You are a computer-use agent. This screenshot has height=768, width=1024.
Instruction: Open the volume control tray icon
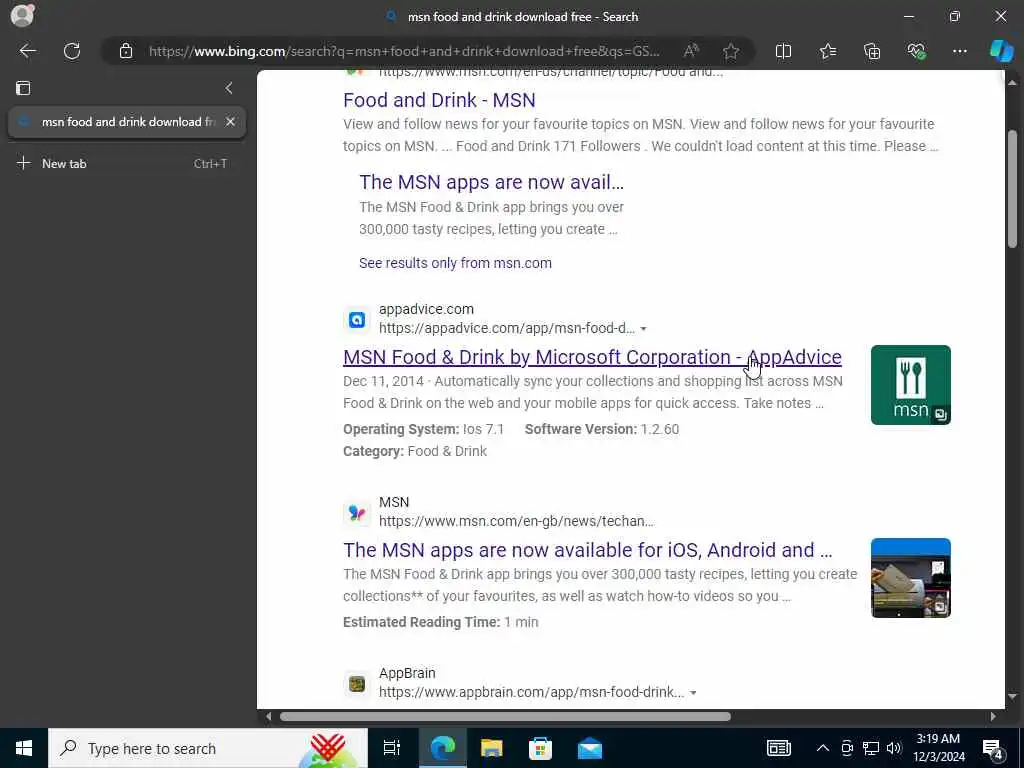tap(894, 748)
